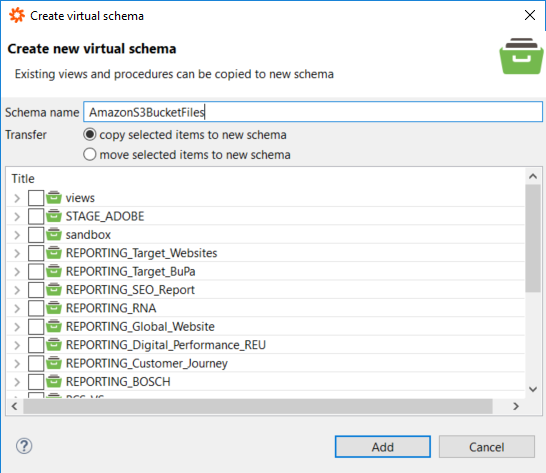Expand the REPORTING_Target_BuPa node
Image resolution: width=546 pixels, height=473 pixels.
(17, 272)
